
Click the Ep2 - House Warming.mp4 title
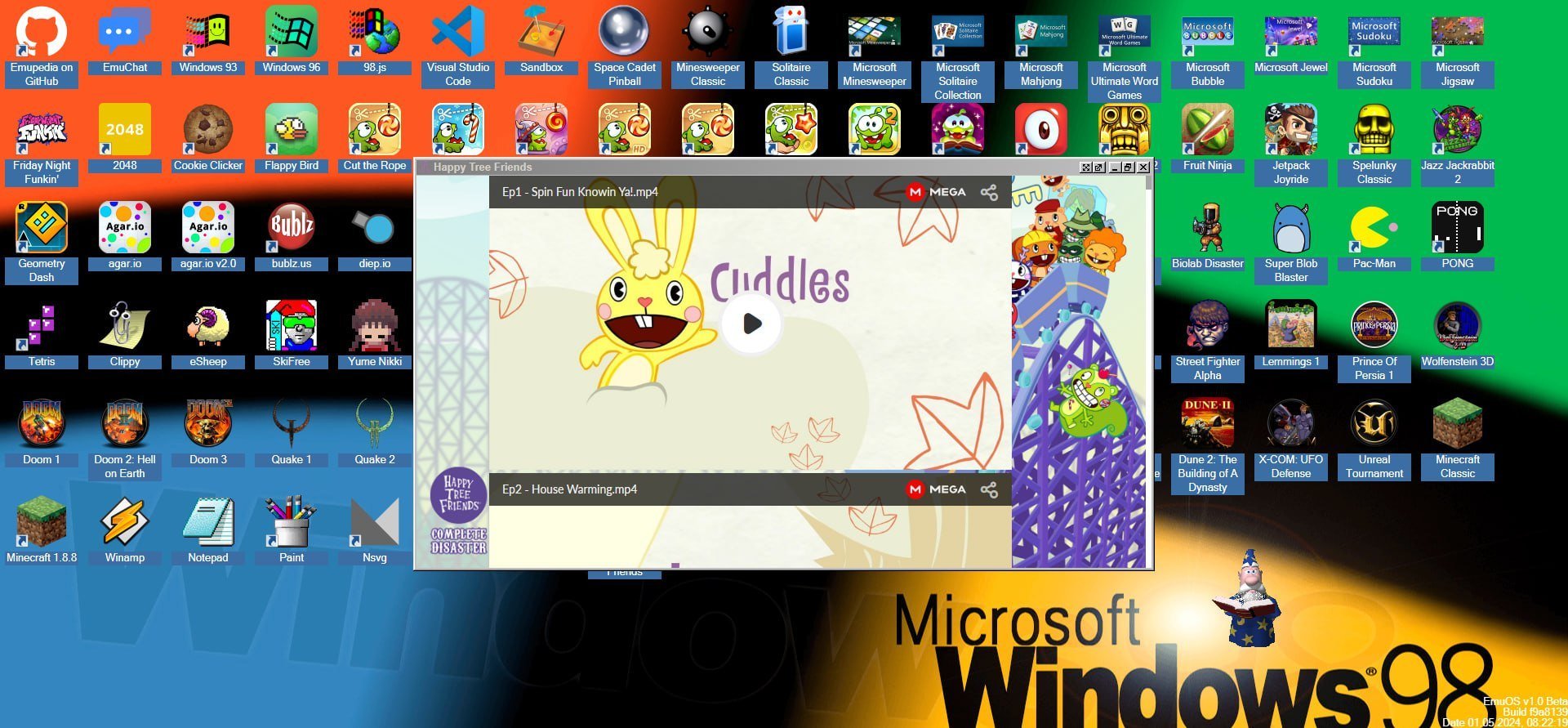point(569,489)
